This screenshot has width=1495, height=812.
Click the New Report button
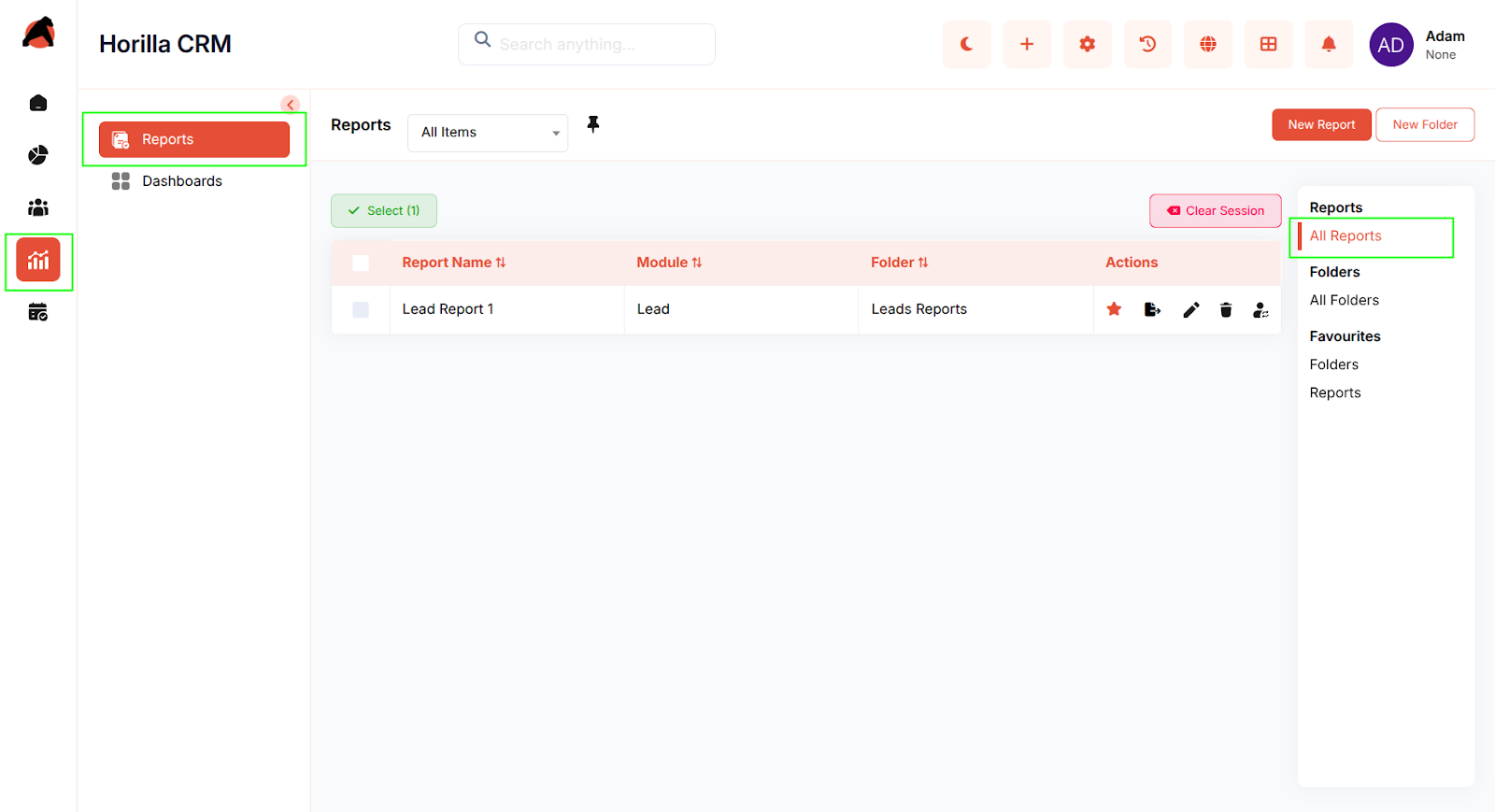(x=1320, y=124)
